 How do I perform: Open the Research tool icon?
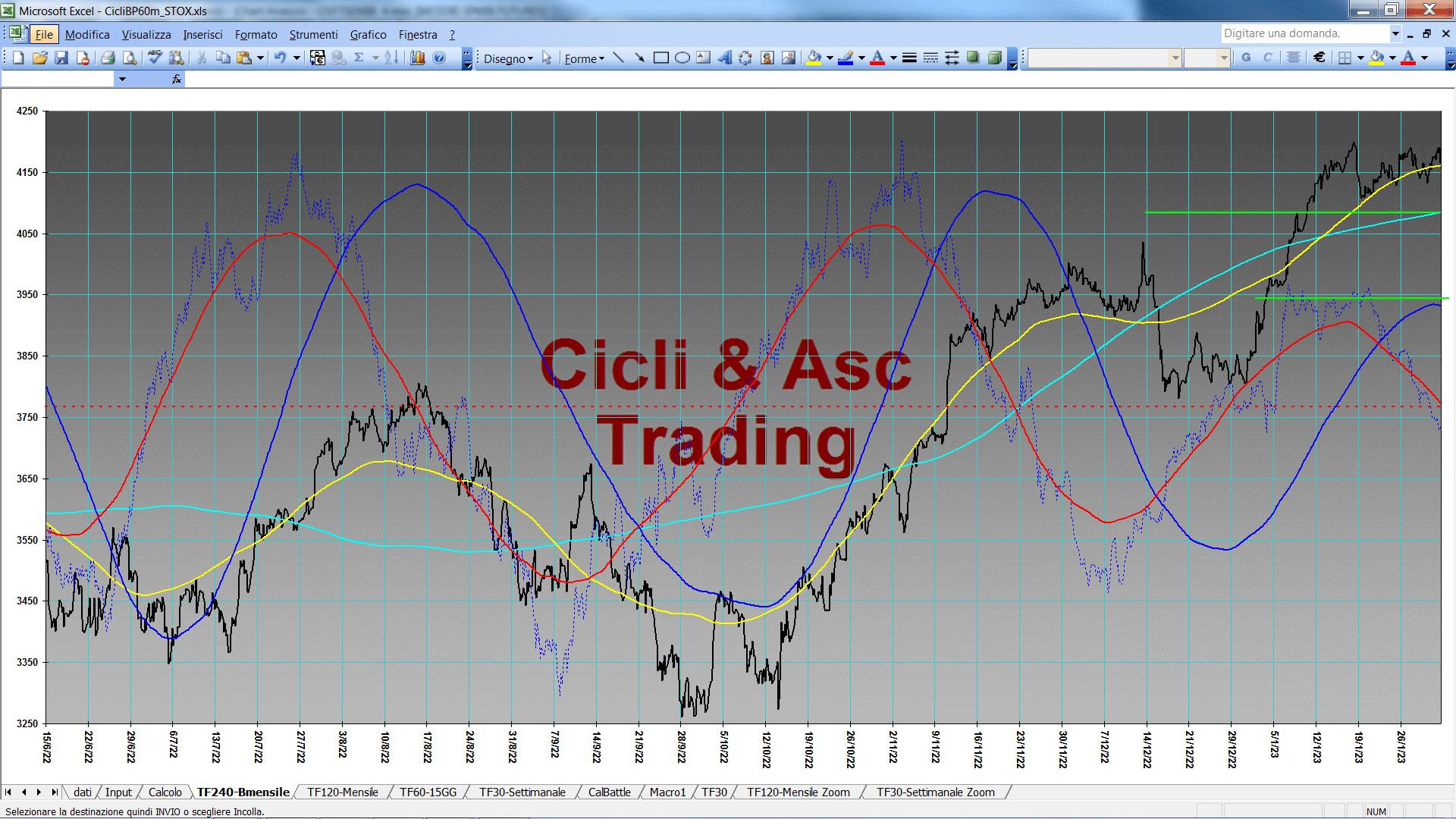tap(177, 58)
